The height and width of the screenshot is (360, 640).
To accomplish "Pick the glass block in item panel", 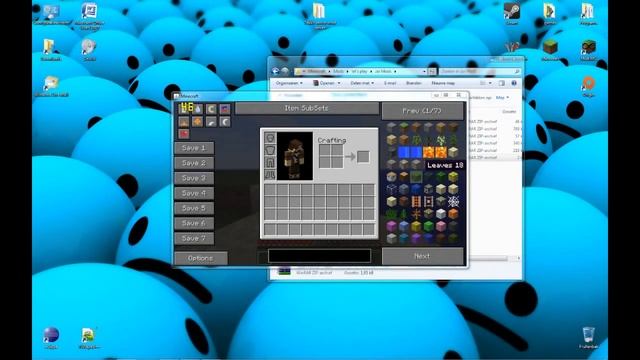I will click(x=392, y=189).
